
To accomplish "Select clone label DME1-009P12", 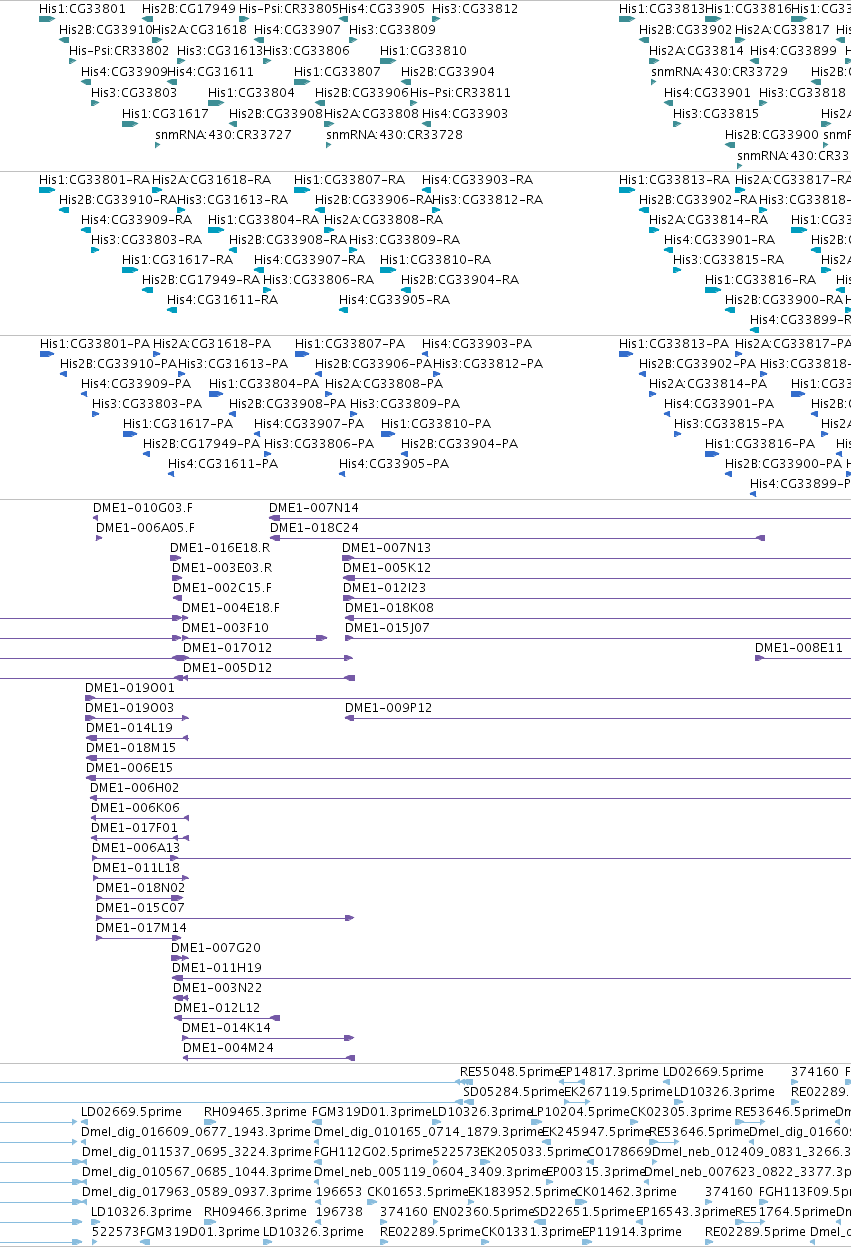I will click(389, 708).
